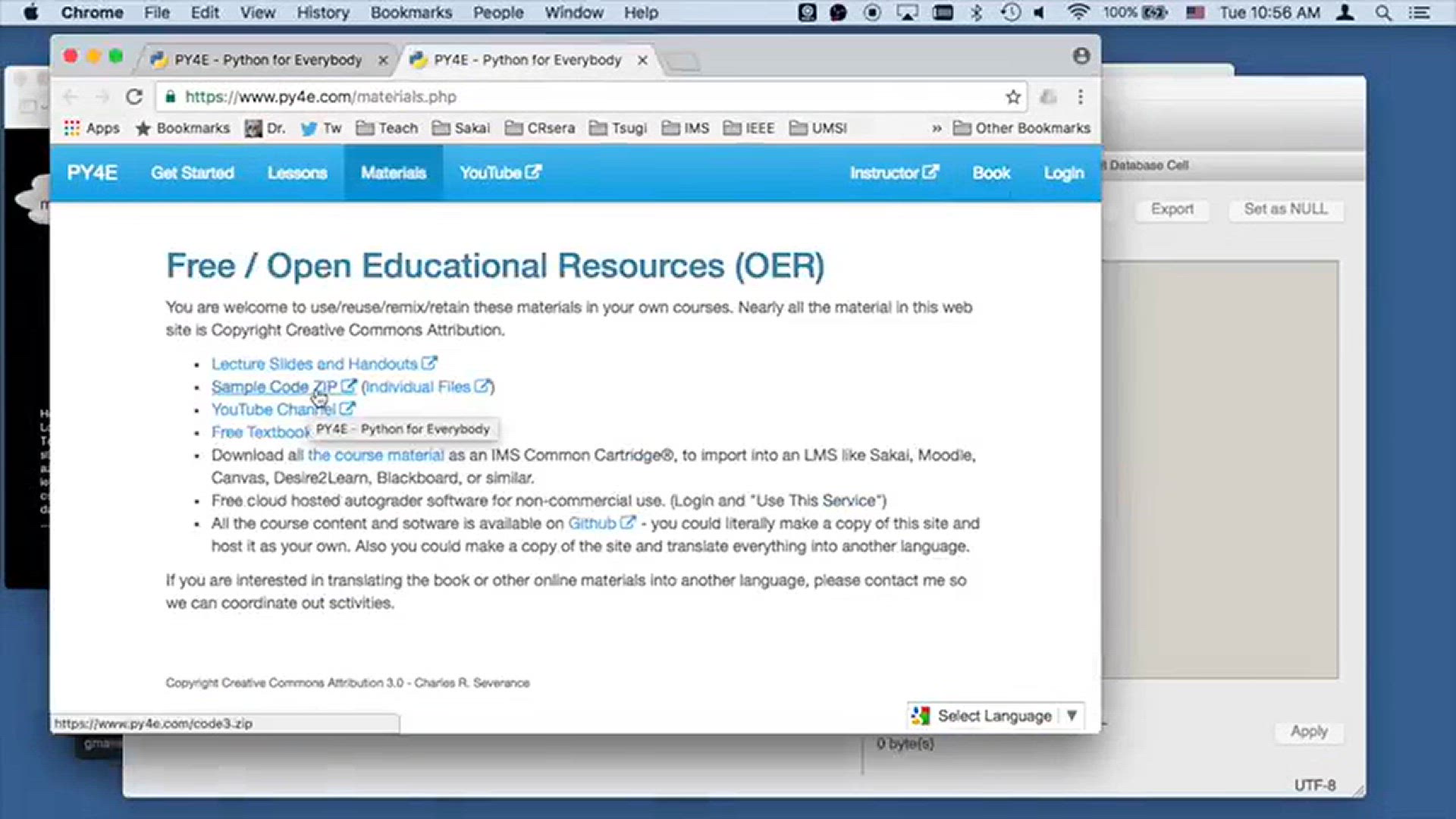Close the first PY4E tab
Viewport: 1456px width, 819px height.
383,60
